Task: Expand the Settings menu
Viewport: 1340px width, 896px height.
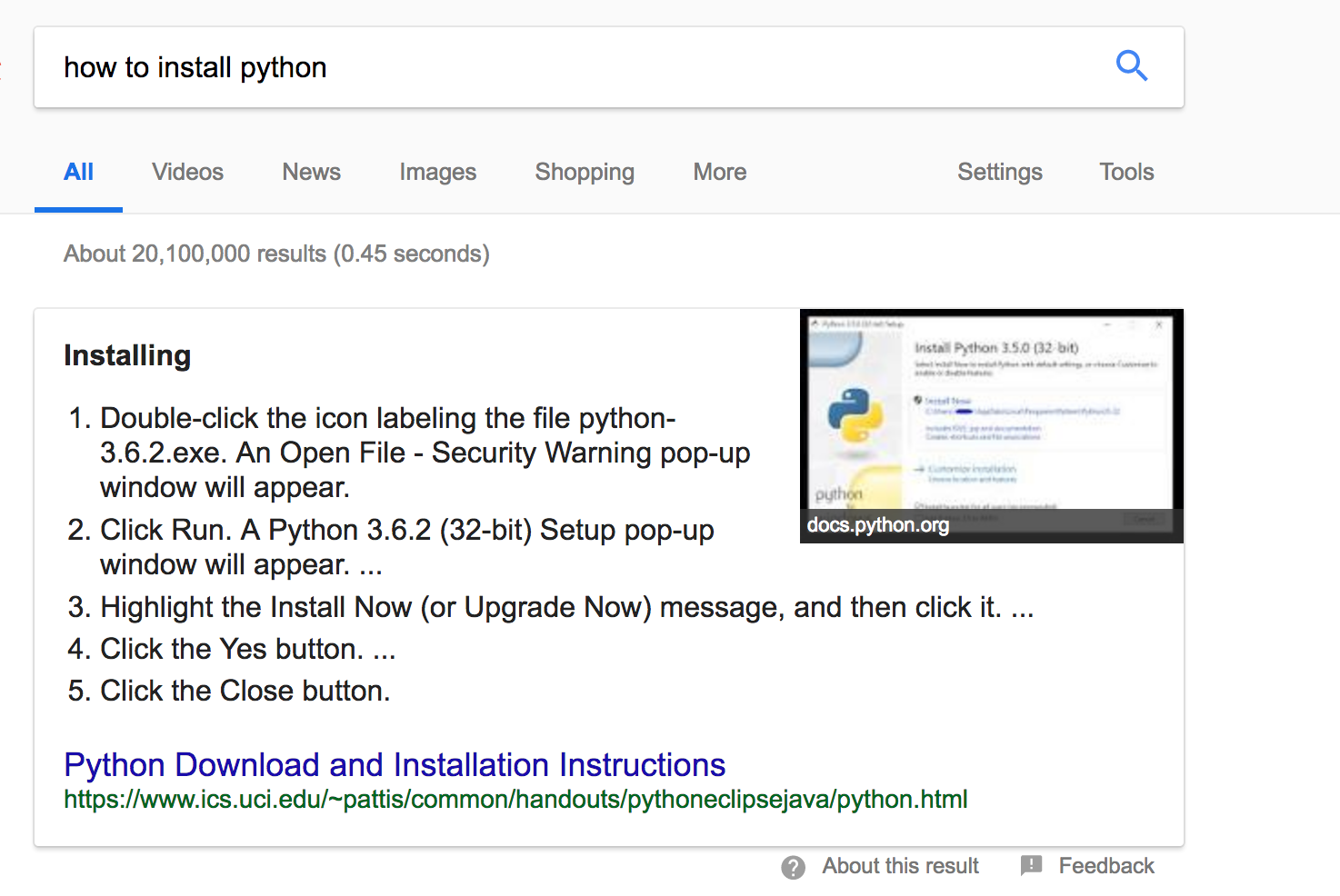Action: [1000, 172]
